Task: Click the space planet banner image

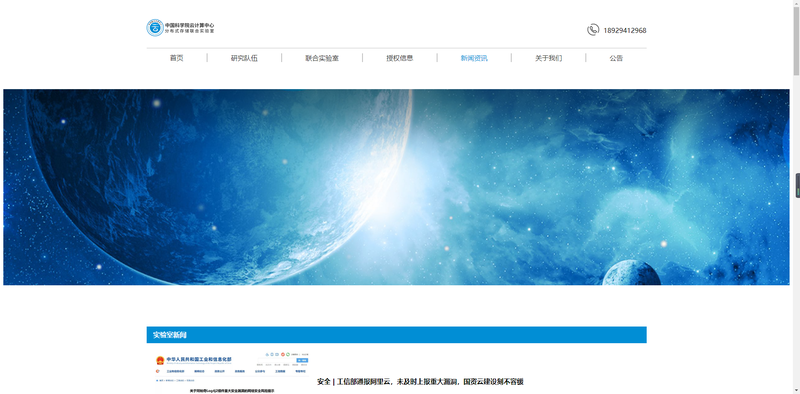Action: (x=396, y=187)
